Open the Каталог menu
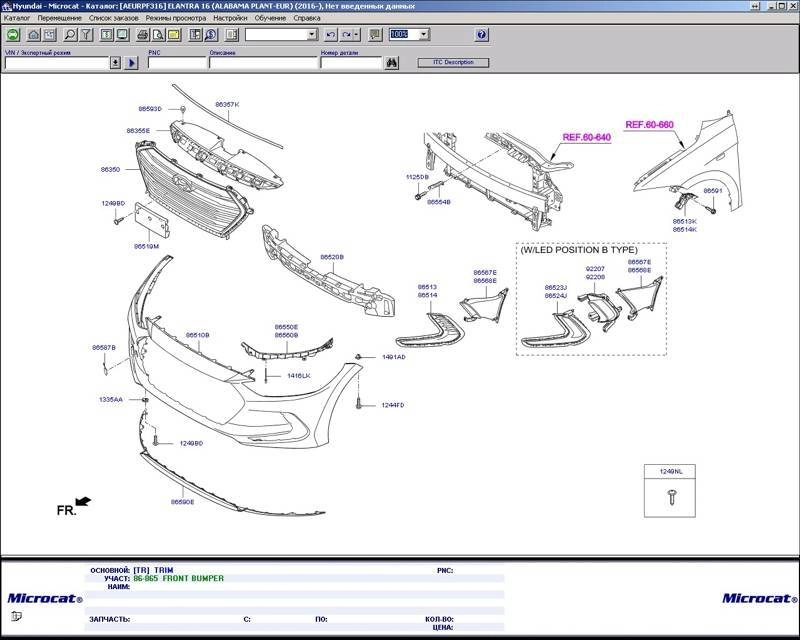The width and height of the screenshot is (800, 640). [x=17, y=18]
